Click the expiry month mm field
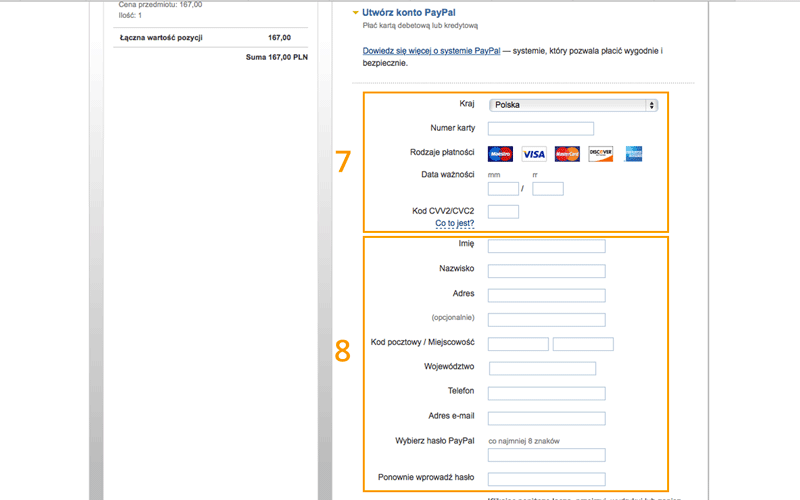Image resolution: width=800 pixels, height=500 pixels. (x=502, y=189)
